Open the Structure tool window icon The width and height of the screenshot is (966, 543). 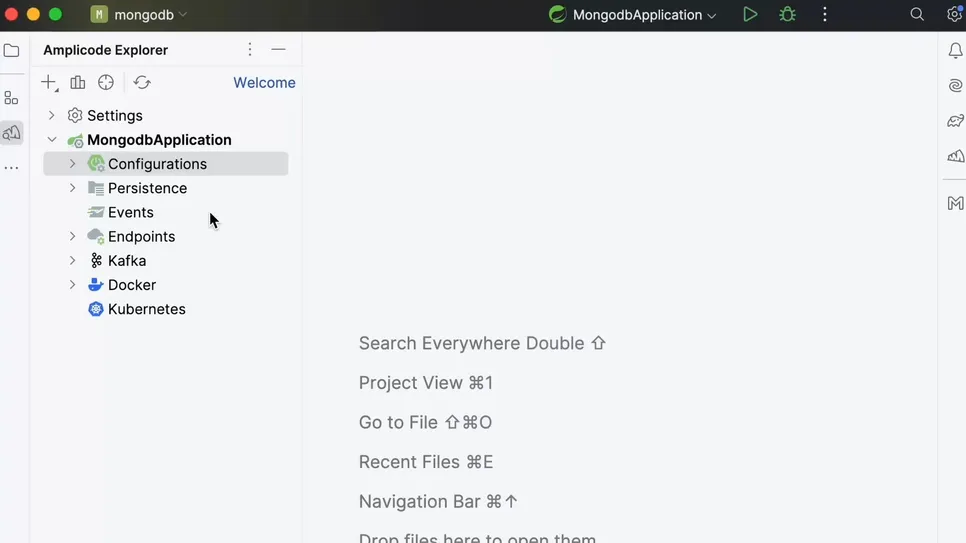(11, 97)
